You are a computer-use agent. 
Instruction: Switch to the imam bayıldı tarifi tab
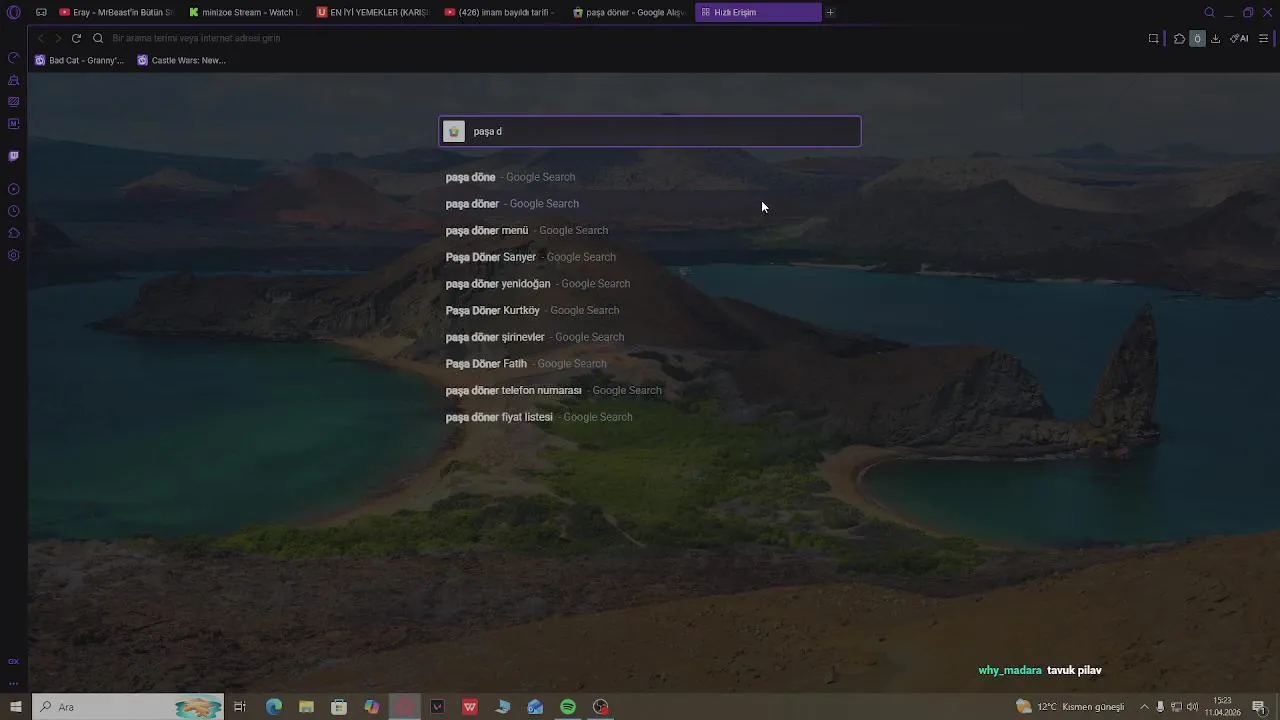pyautogui.click(x=500, y=12)
